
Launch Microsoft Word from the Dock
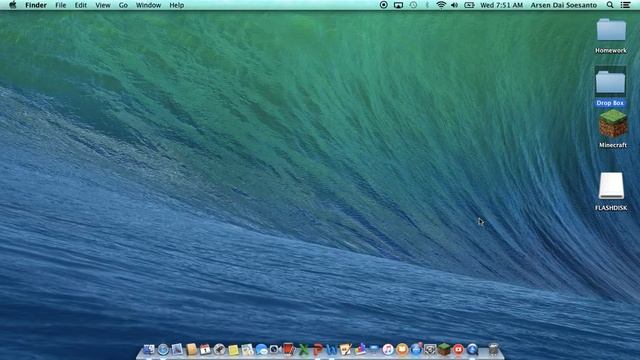(x=331, y=349)
